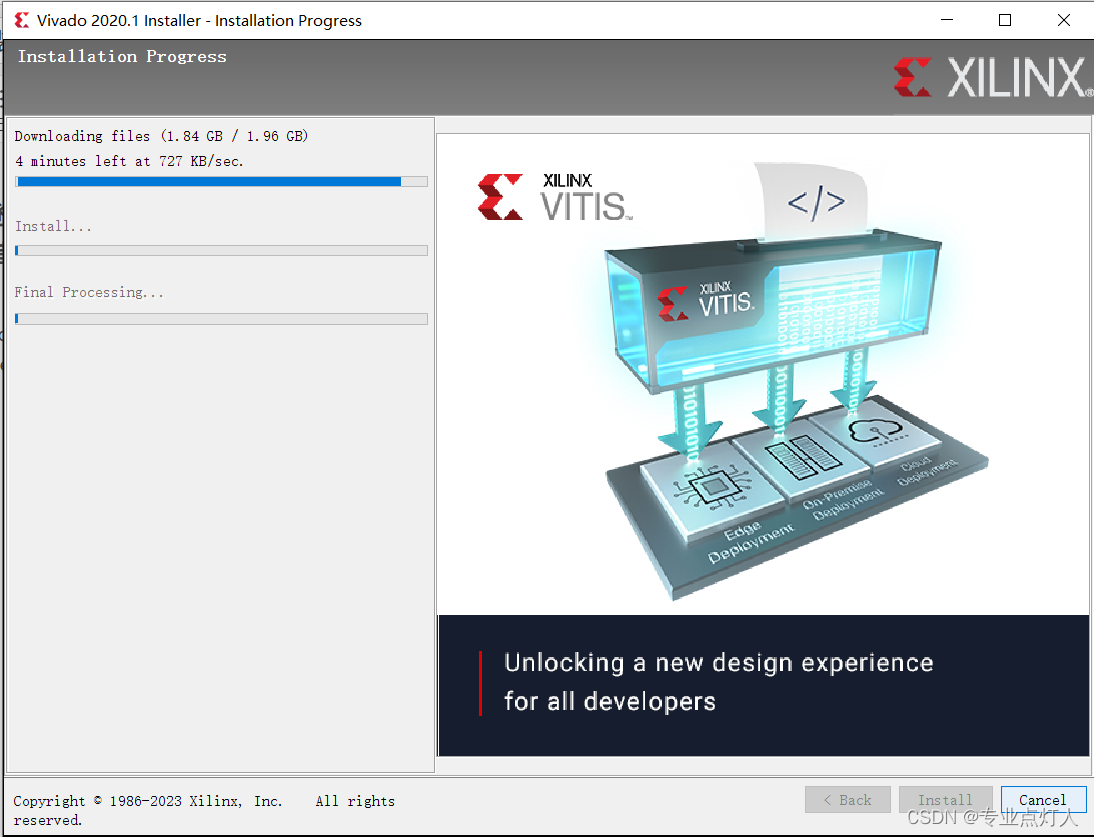The width and height of the screenshot is (1094, 837).
Task: Click 'Unlocking a new design experience' slogan
Action: click(x=719, y=663)
